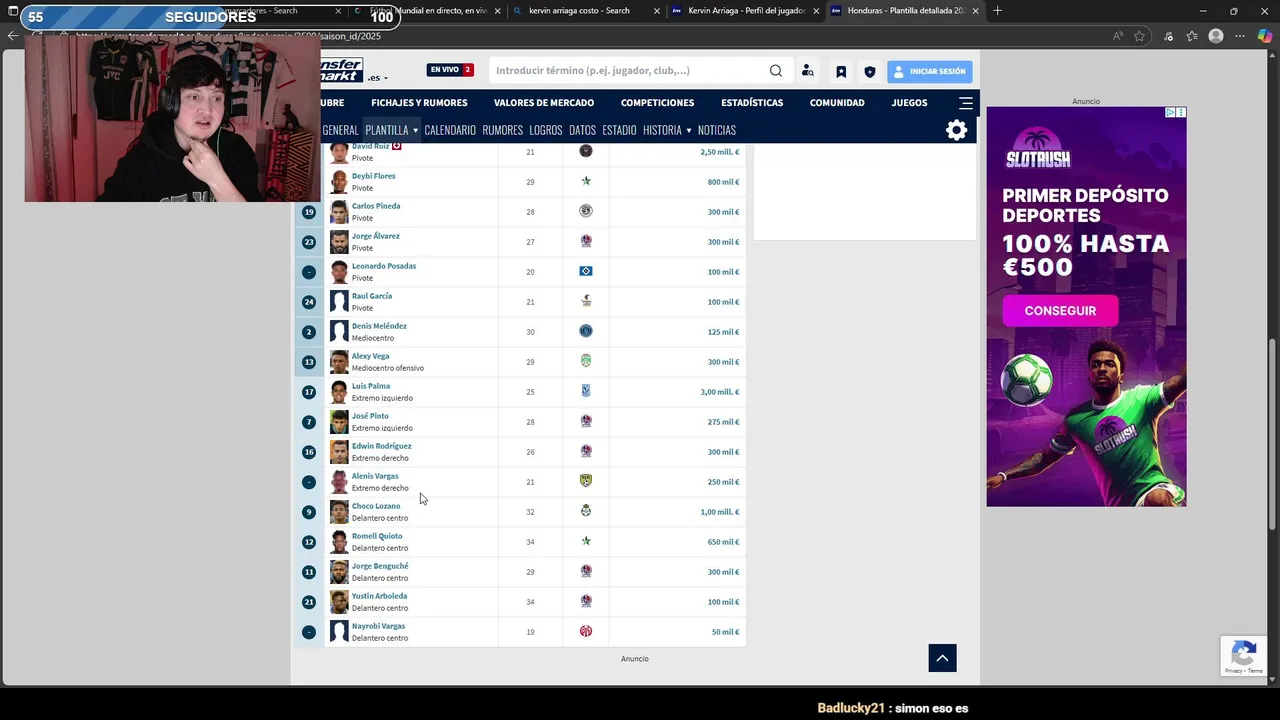Click the 1,00 mill. € market value
The height and width of the screenshot is (720, 1280).
tap(720, 512)
